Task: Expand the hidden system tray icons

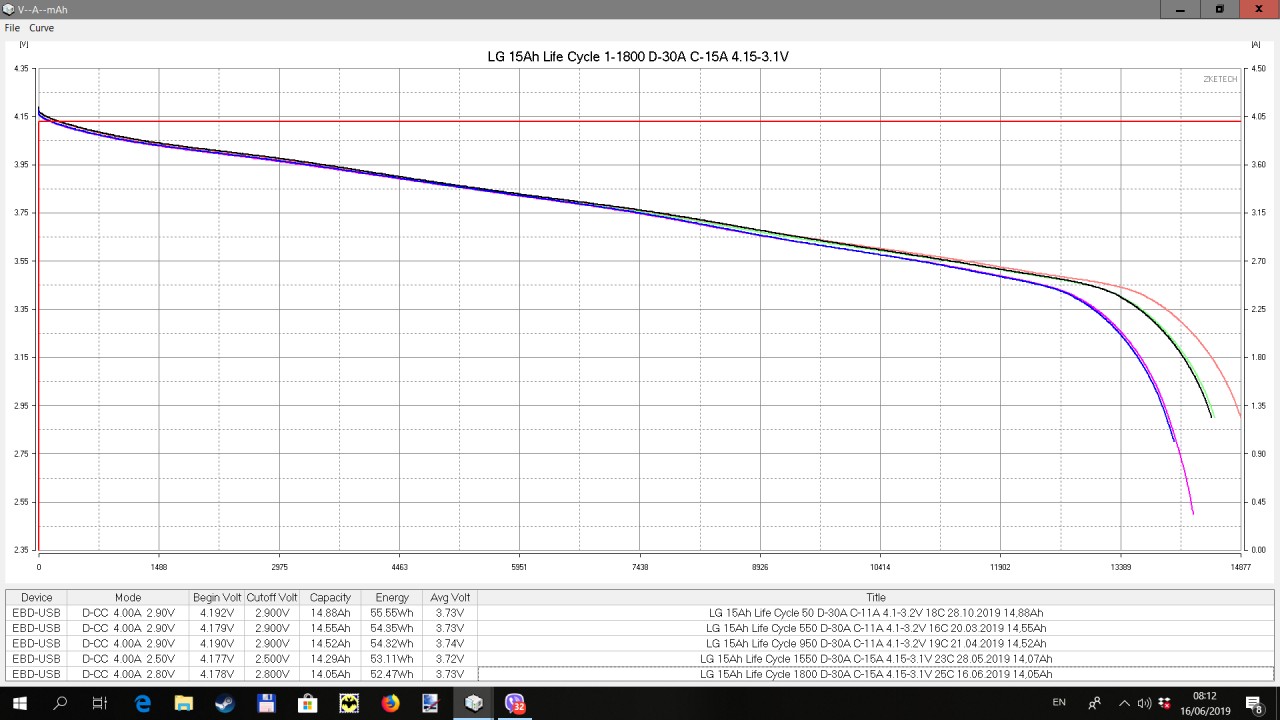Action: coord(1124,703)
